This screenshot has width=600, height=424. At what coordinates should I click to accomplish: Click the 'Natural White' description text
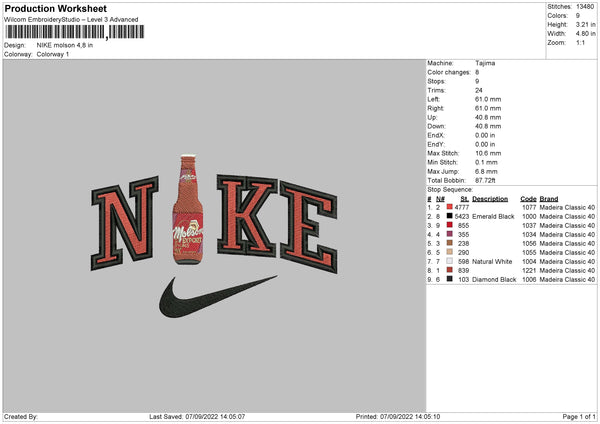[x=492, y=262]
